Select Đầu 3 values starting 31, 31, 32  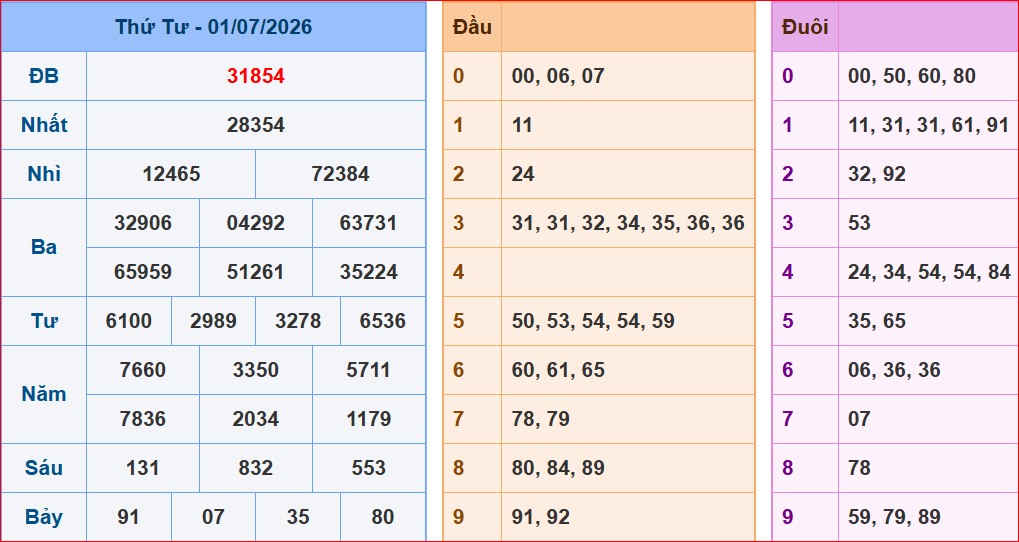click(x=628, y=223)
